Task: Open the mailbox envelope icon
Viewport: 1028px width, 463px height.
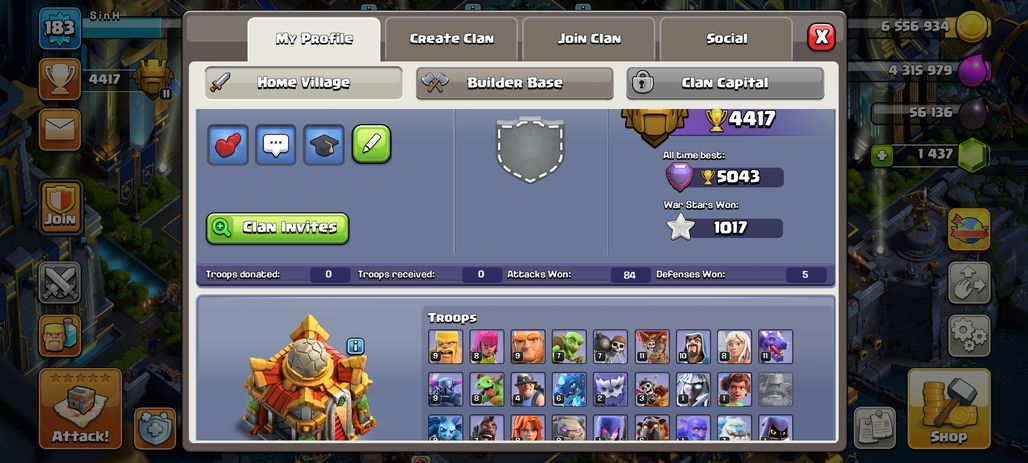Action: (60, 129)
